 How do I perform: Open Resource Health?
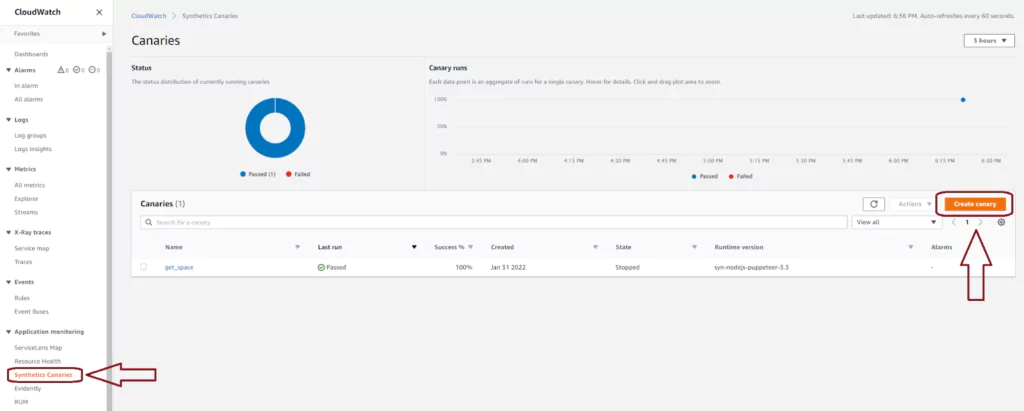click(37, 361)
